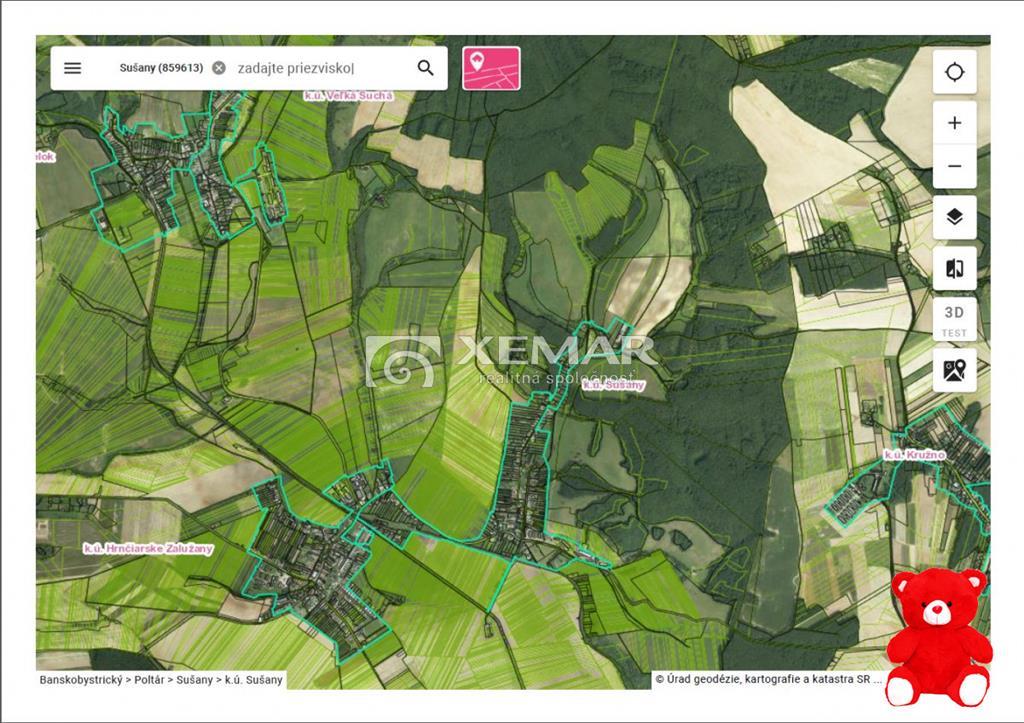Open the map layers panel
1024x723 pixels.
tap(955, 217)
